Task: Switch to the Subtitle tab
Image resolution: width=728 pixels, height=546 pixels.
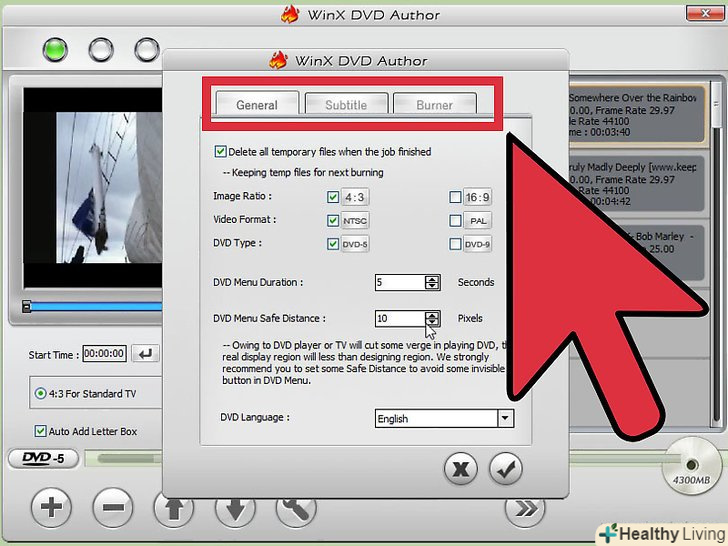Action: (346, 104)
